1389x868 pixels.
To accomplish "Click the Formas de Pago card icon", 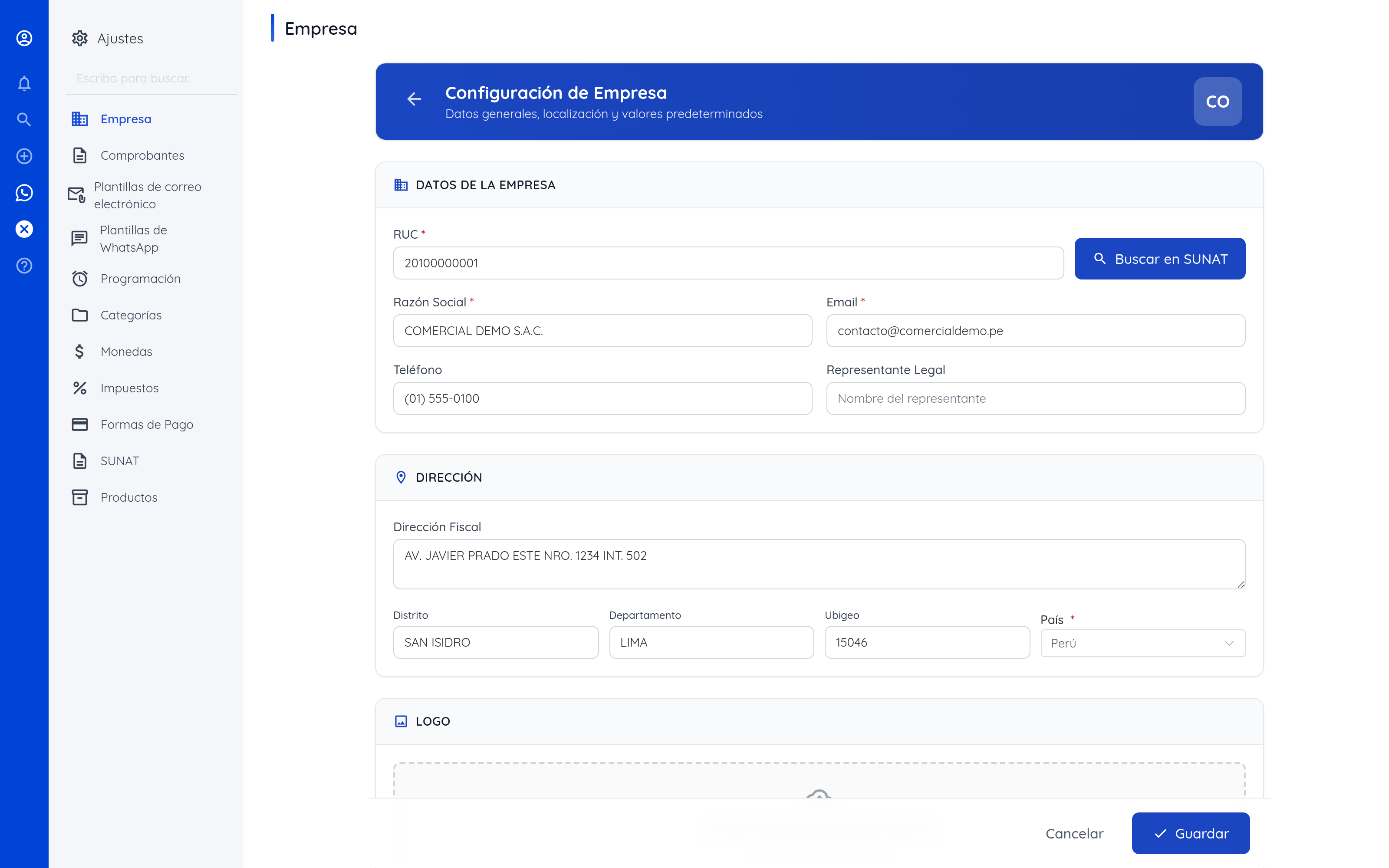I will 80,424.
